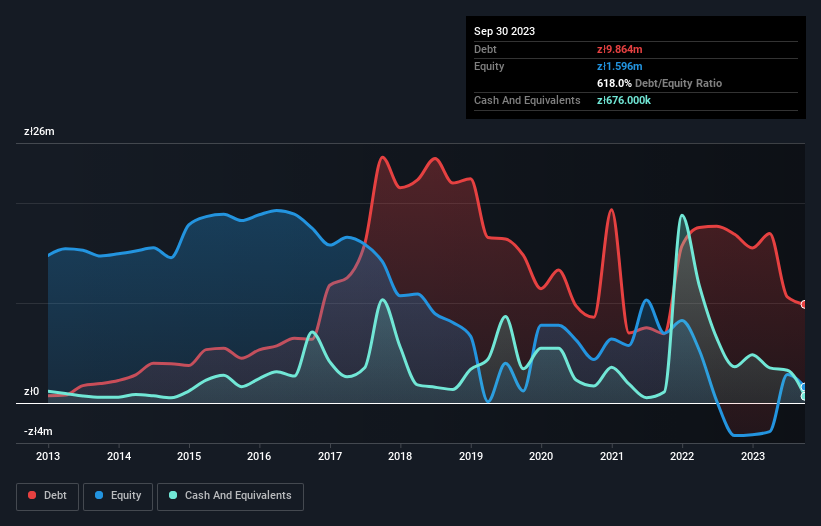This screenshot has height=526, width=821.
Task: Click the -zł4m y-axis label
Action: tap(38, 432)
